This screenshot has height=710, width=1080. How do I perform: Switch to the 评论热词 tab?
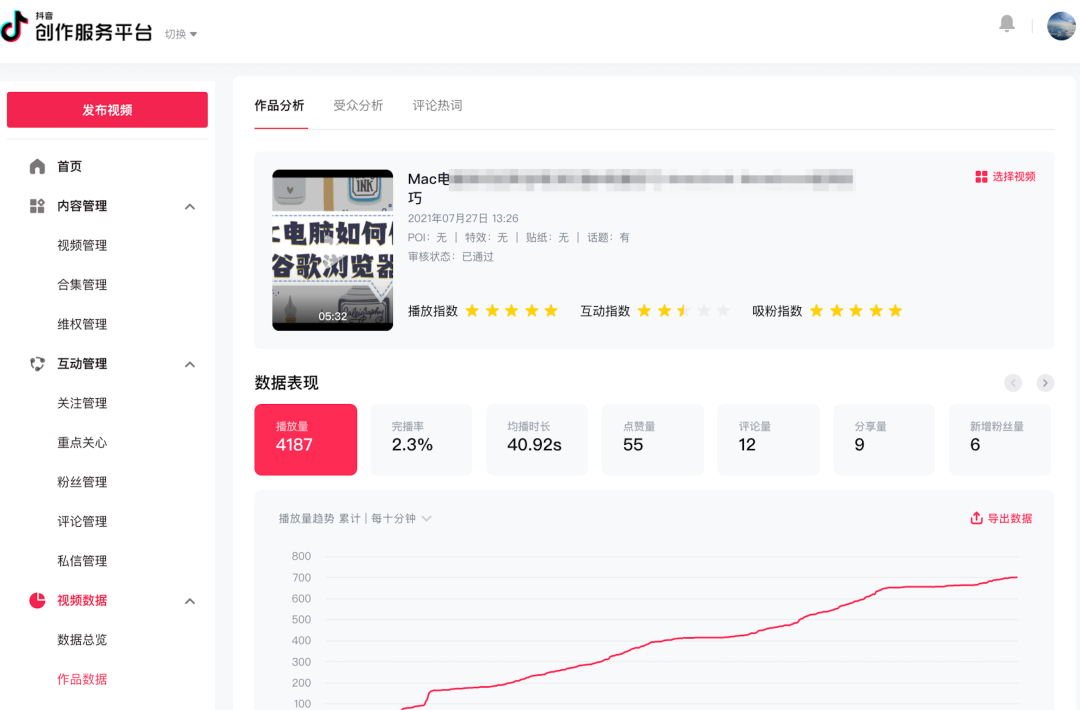[x=437, y=105]
